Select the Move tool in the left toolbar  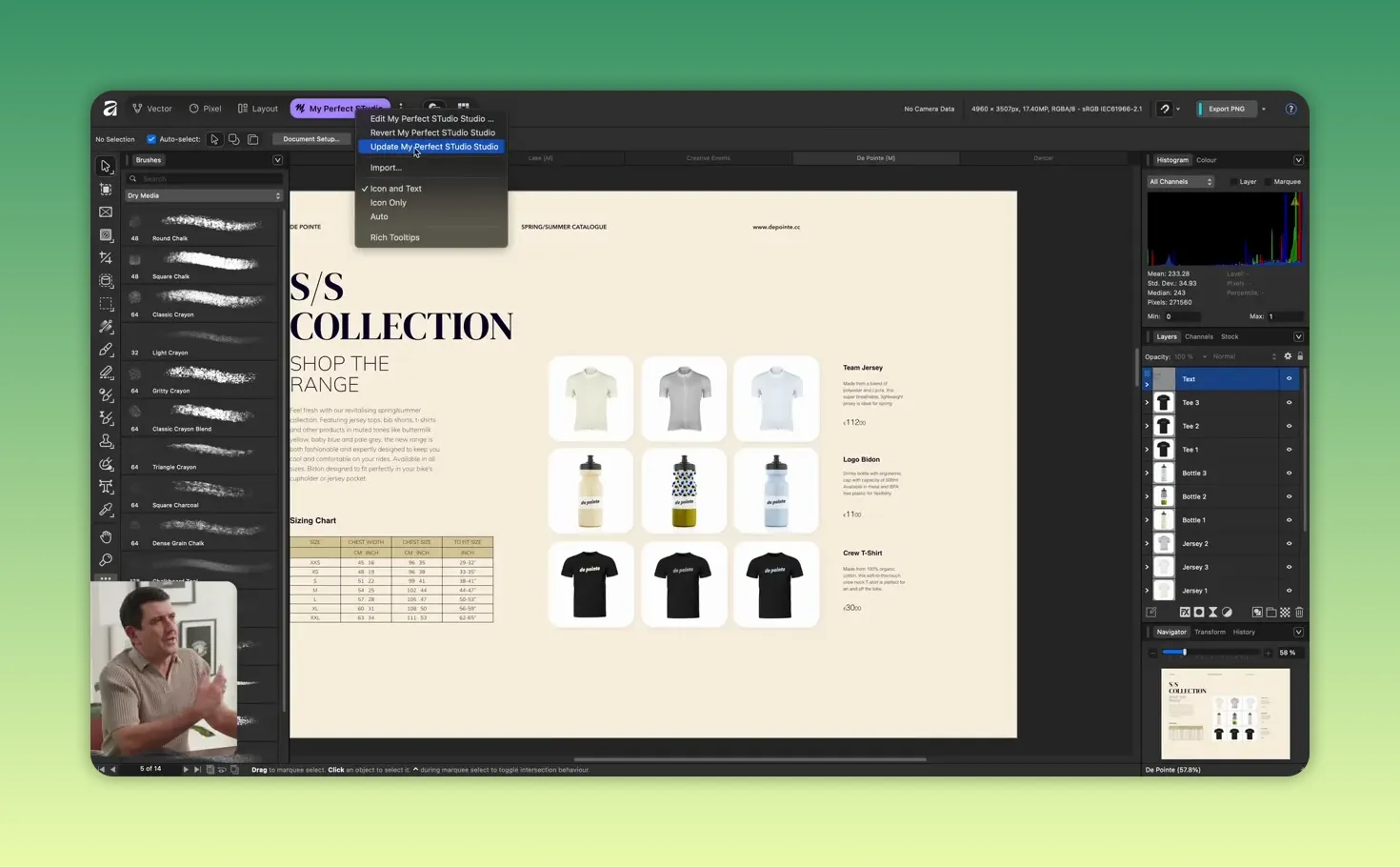point(106,167)
